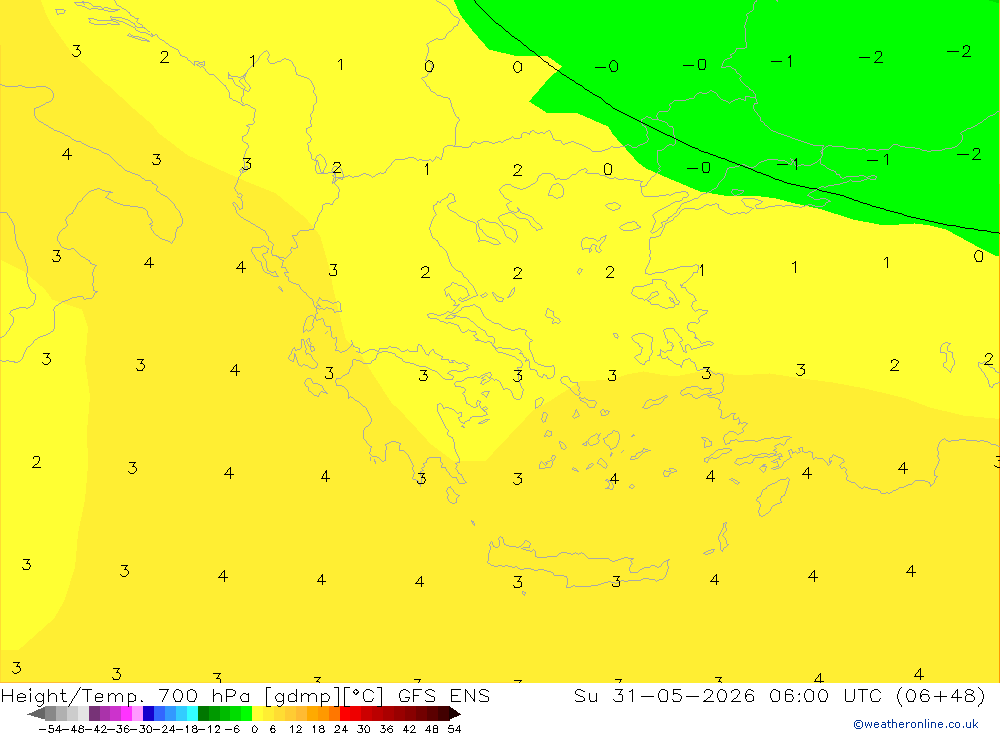This screenshot has width=1000, height=733.
Task: Pick the dark purple legend swatch
Action: pos(94,714)
